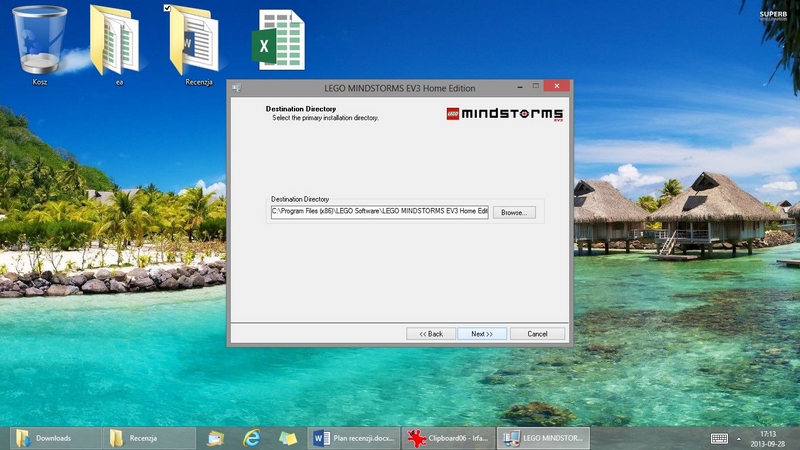Viewport: 800px width, 450px height.
Task: Click the Browse... button
Action: click(514, 212)
